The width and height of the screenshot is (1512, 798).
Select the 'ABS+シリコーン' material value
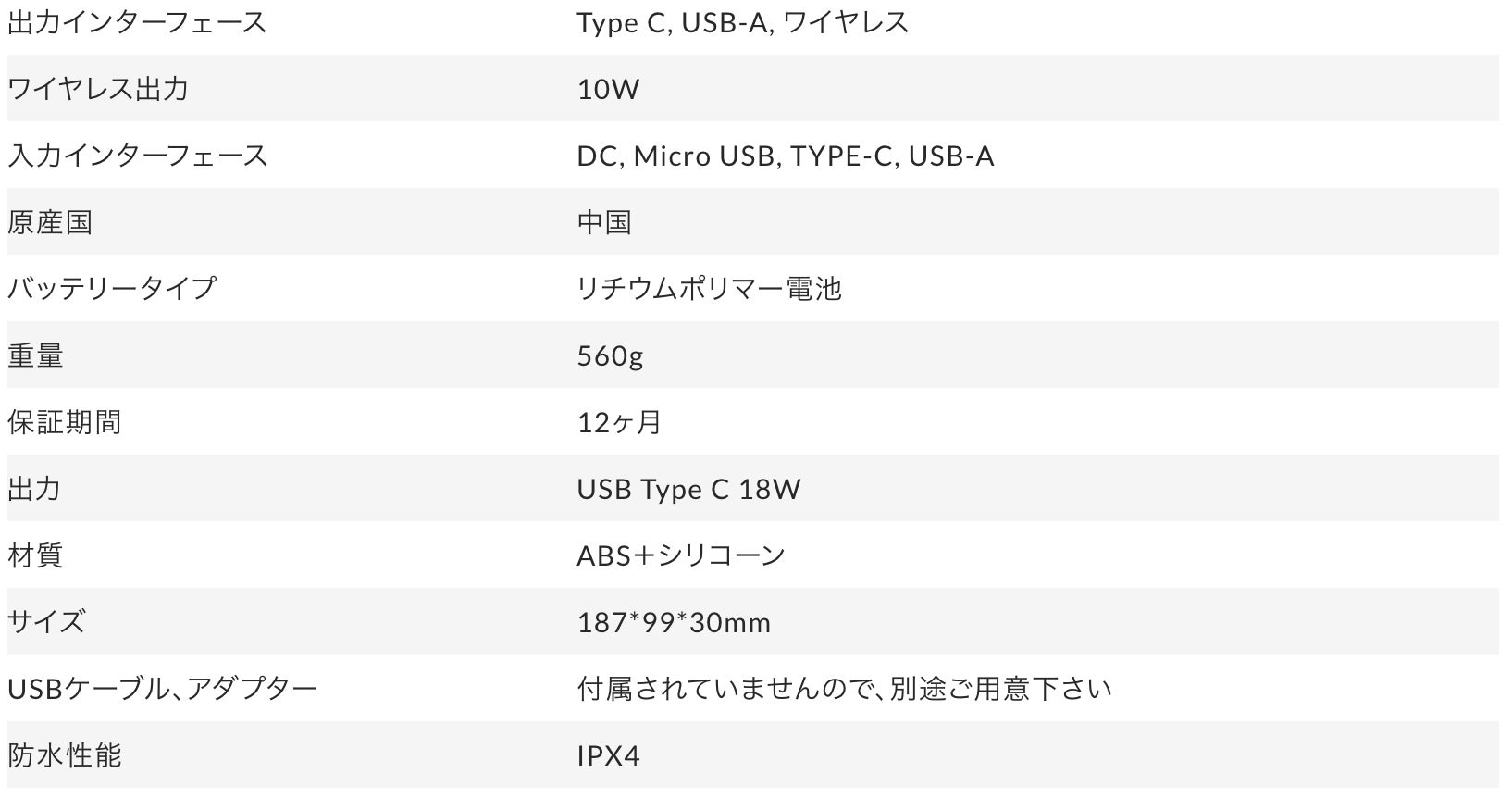coord(681,555)
